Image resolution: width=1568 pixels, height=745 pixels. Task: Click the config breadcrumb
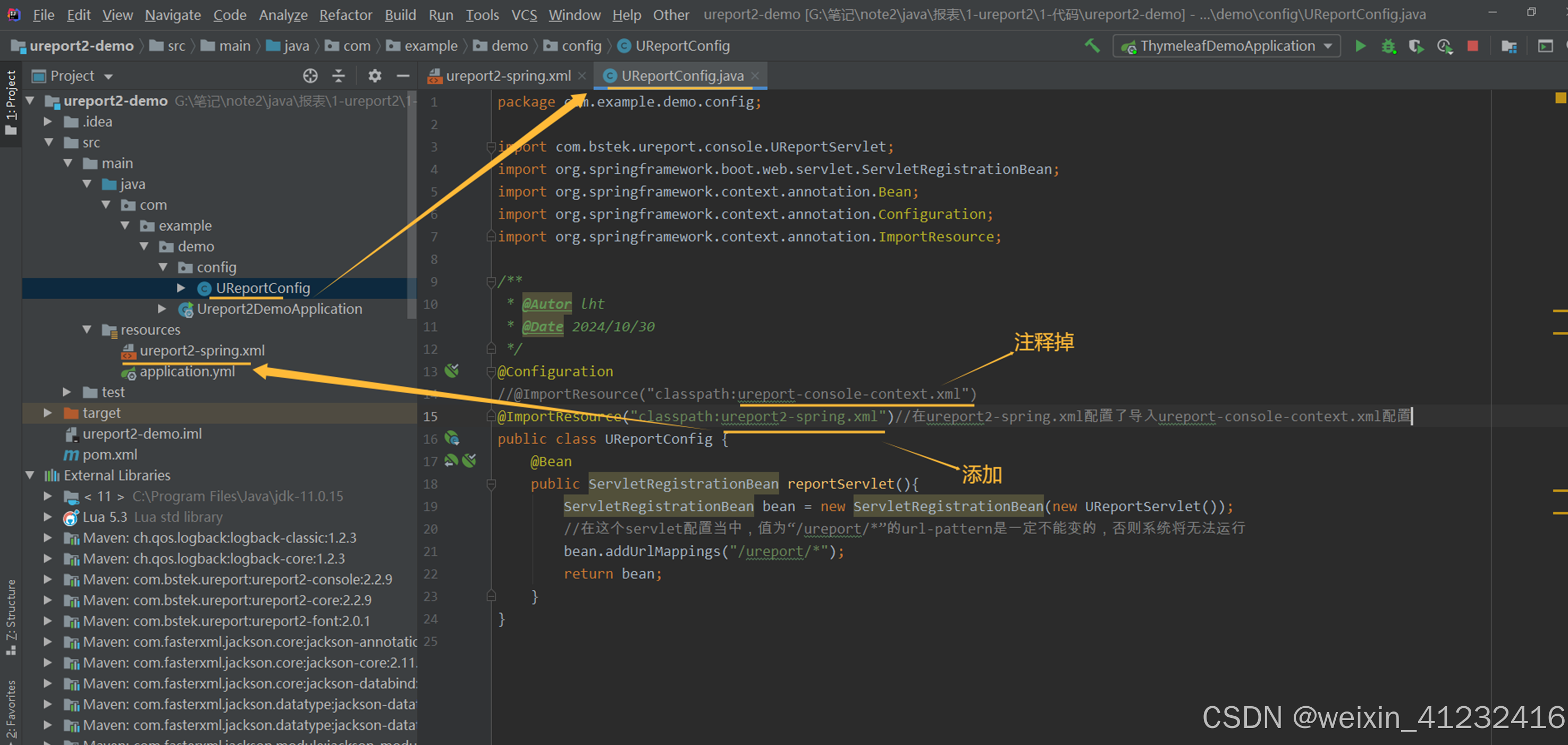tap(581, 46)
